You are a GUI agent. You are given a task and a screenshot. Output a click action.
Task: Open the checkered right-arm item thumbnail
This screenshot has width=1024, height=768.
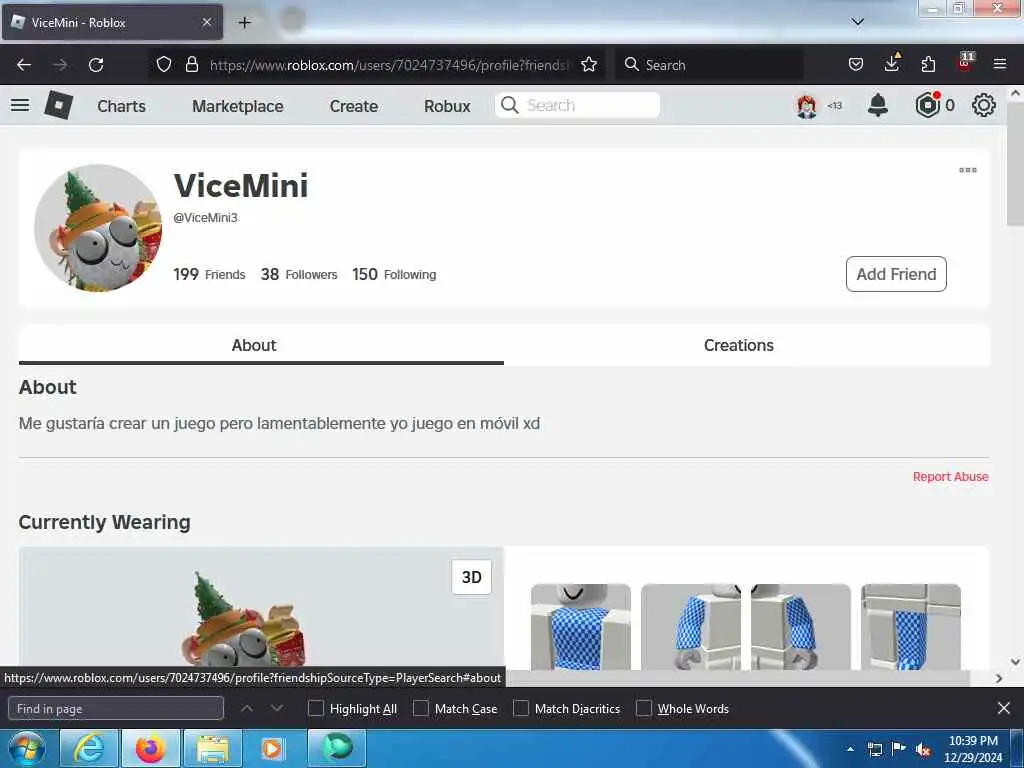click(x=801, y=627)
